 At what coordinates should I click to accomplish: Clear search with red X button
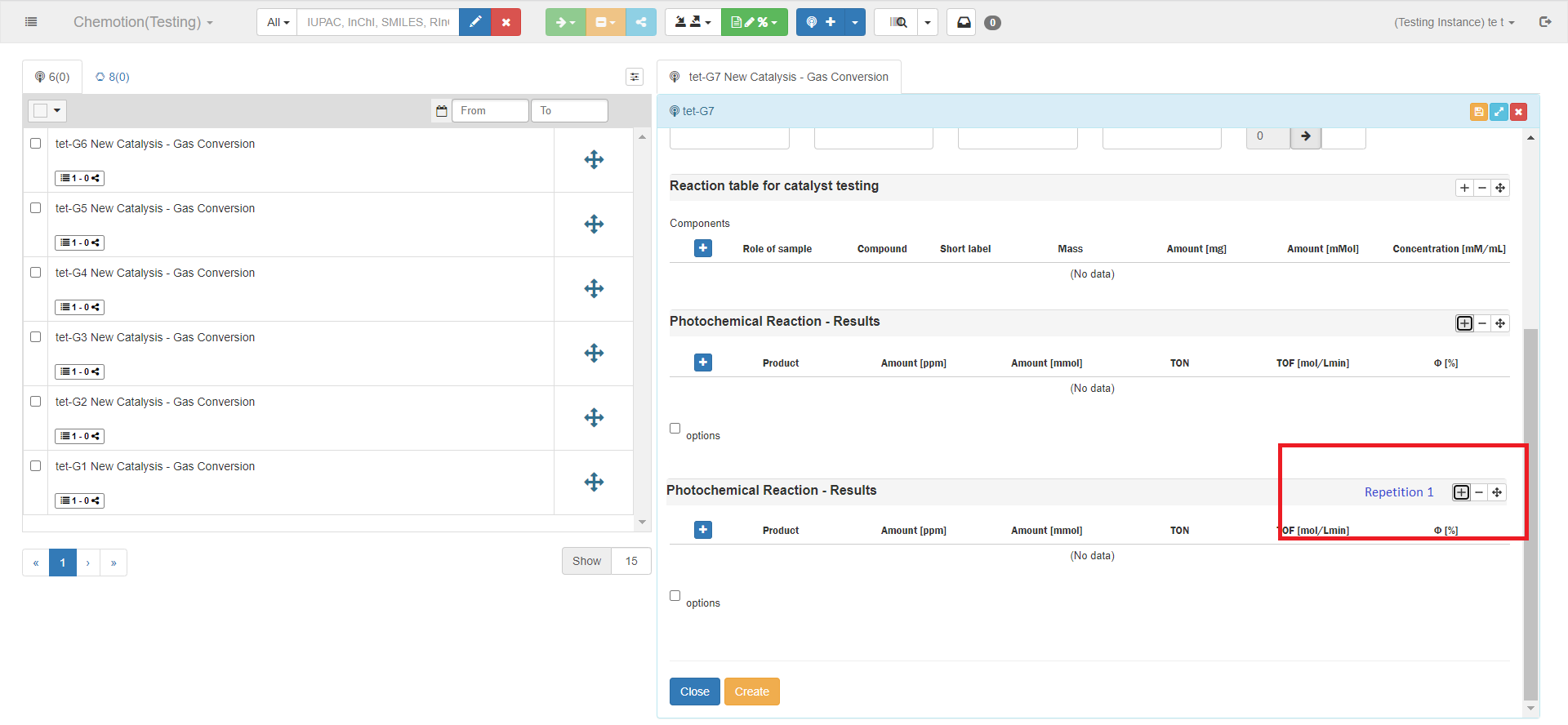point(506,22)
